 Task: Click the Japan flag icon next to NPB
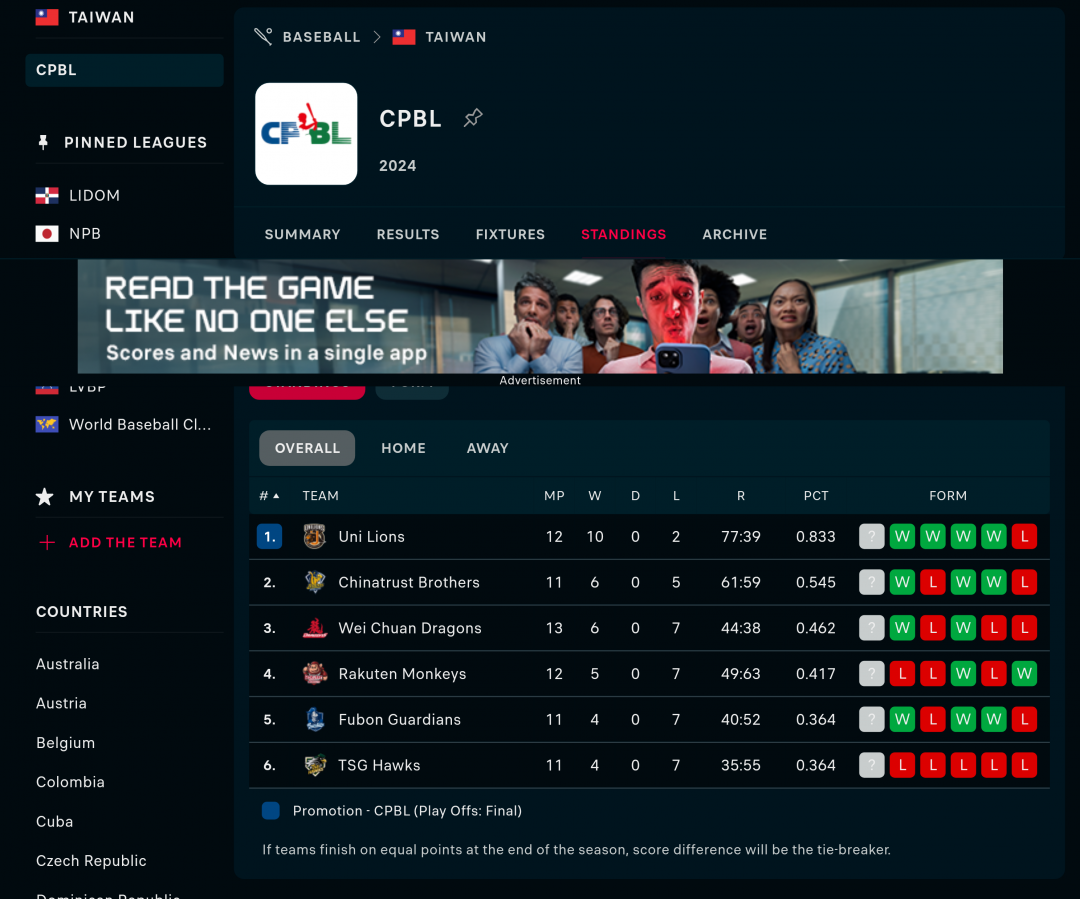click(47, 234)
